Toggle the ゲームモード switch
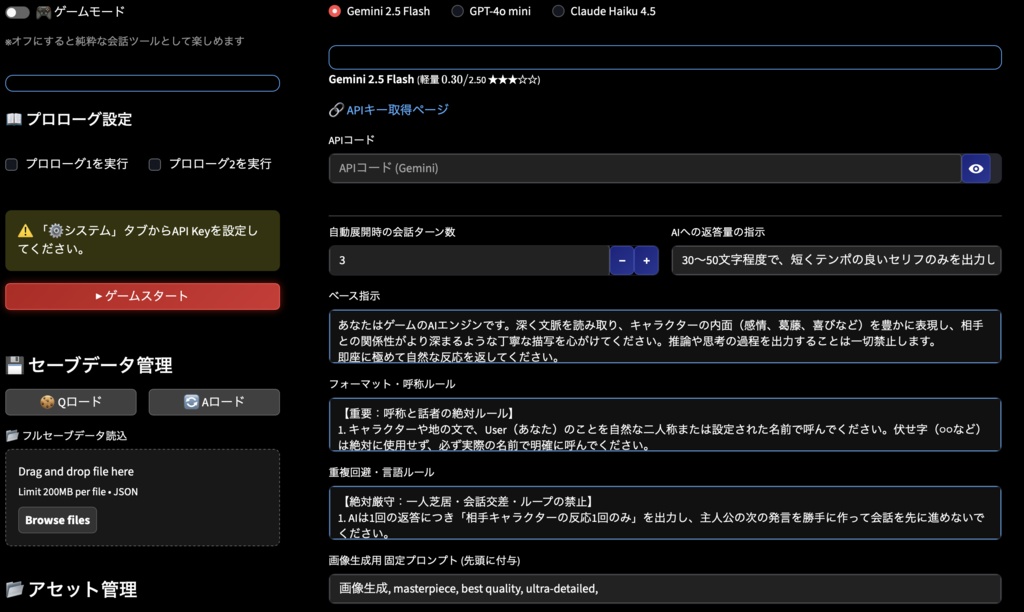The width and height of the screenshot is (1024, 612). tap(18, 12)
